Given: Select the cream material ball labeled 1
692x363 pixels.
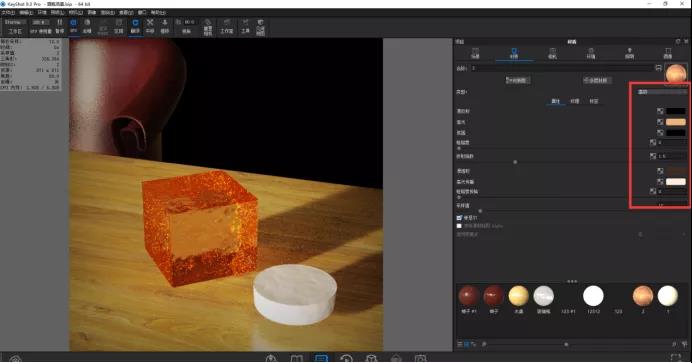Looking at the screenshot, I should click(668, 296).
